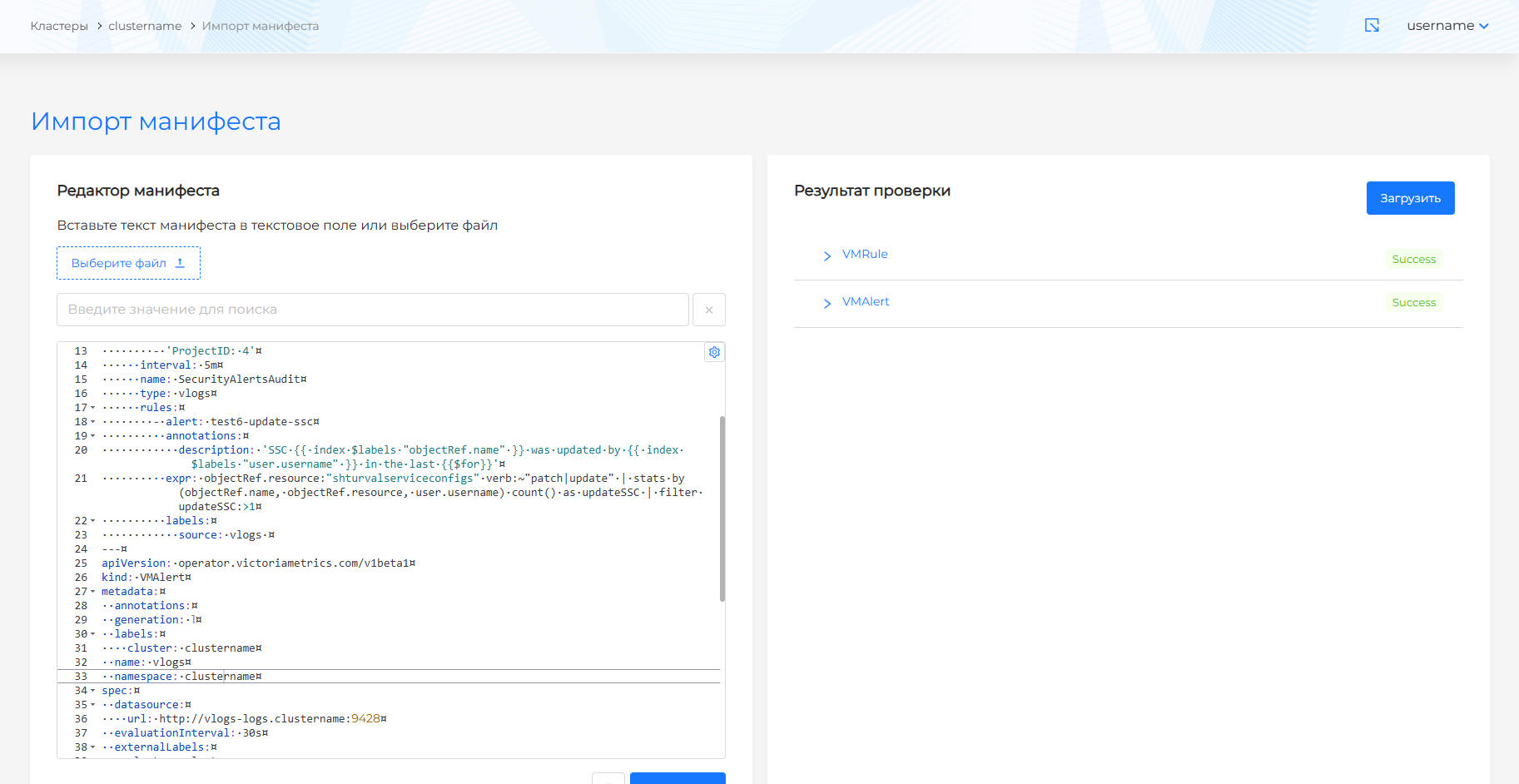The height and width of the screenshot is (784, 1519).
Task: Open the VMAlert result link
Action: (x=865, y=301)
